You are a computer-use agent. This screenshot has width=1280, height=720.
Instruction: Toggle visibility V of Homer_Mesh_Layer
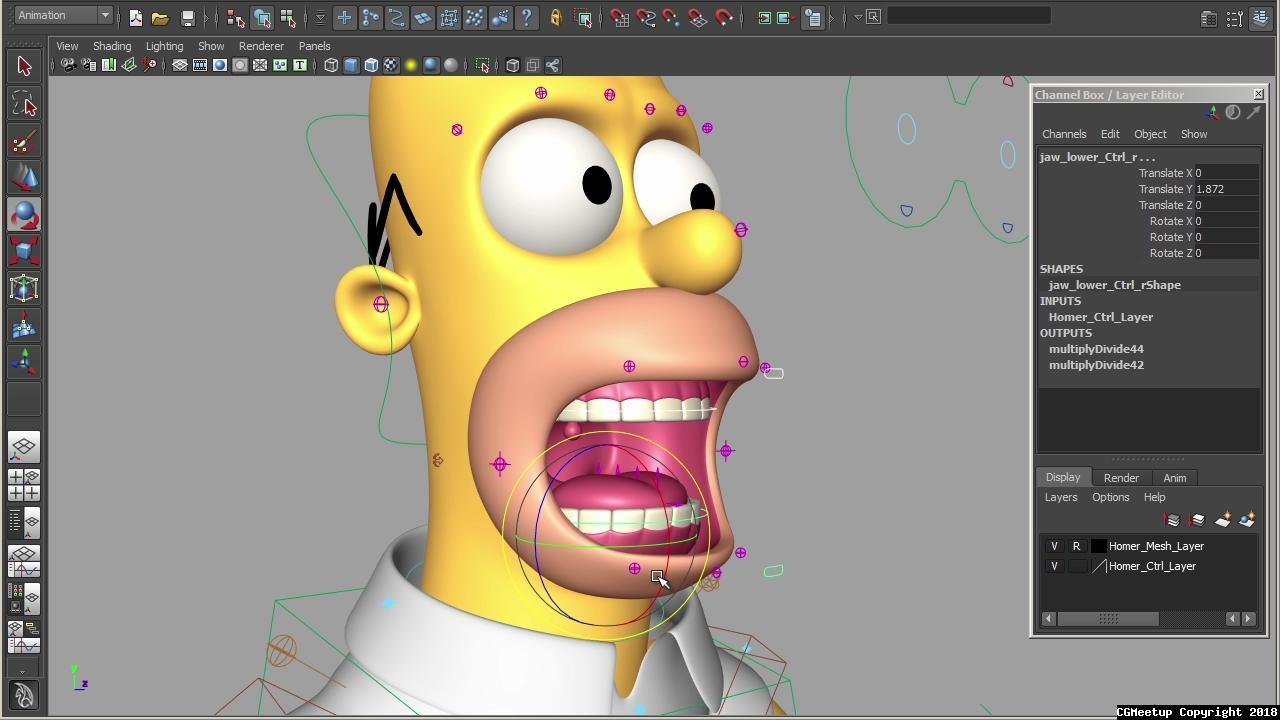coord(1054,546)
